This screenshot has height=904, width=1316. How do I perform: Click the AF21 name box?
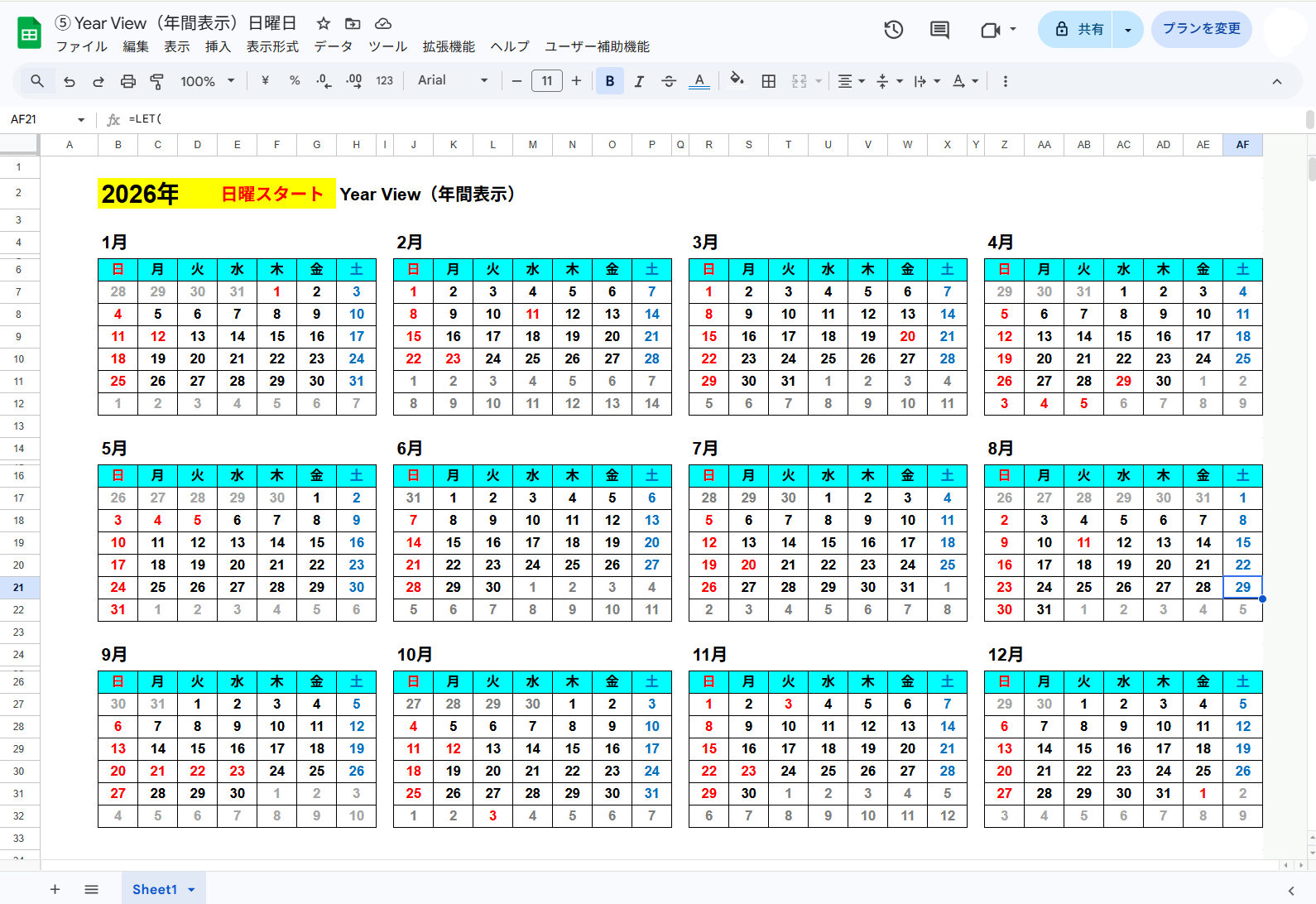click(39, 119)
